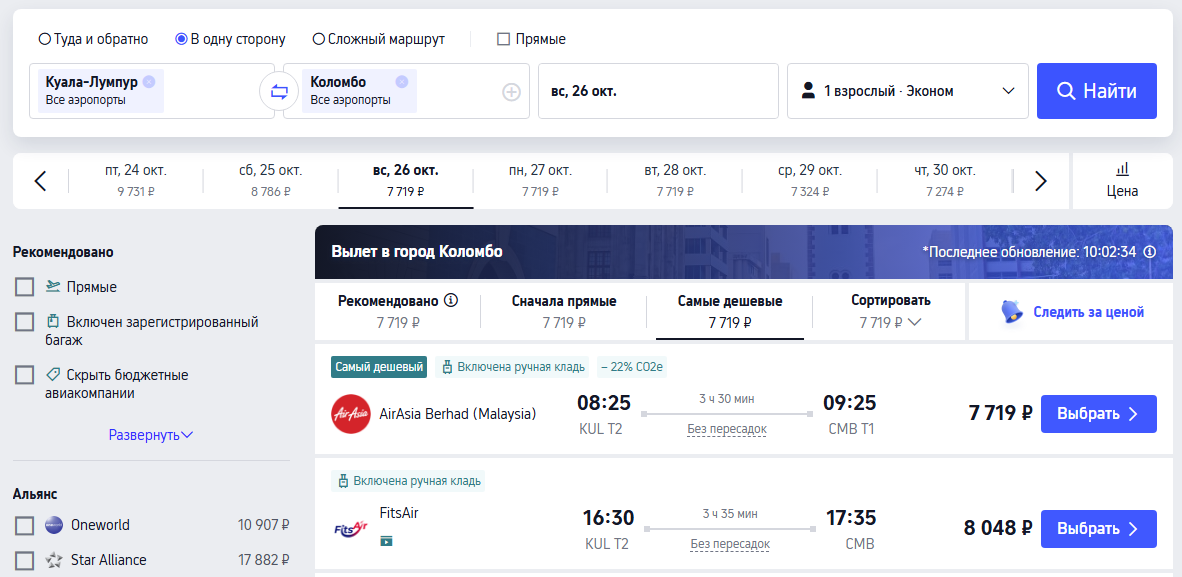
Task: Clear Коломбо destination with x icon
Action: coord(402,82)
